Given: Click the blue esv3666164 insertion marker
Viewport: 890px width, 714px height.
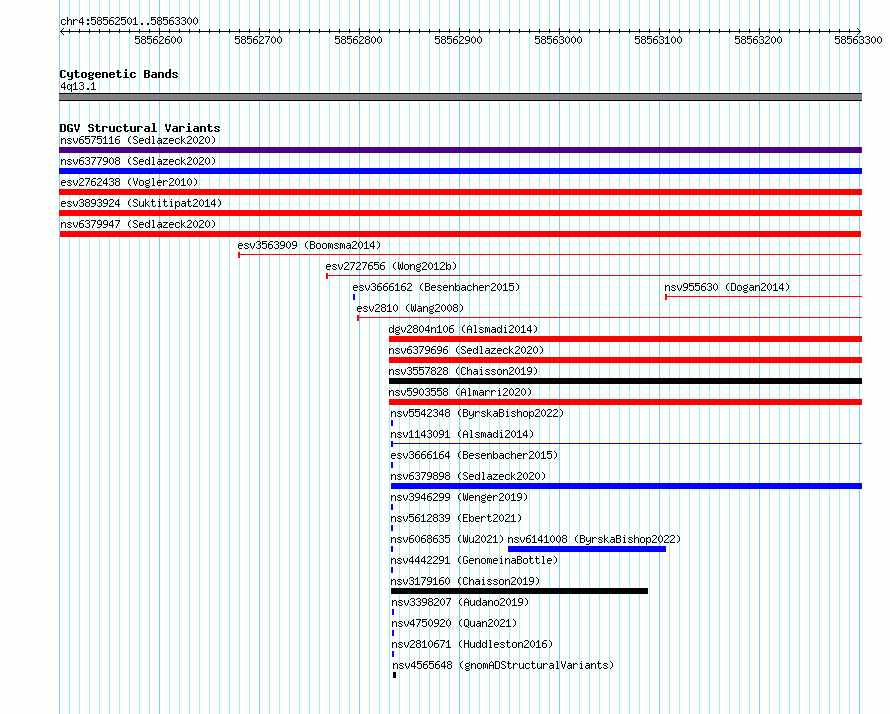Looking at the screenshot, I should (392, 465).
